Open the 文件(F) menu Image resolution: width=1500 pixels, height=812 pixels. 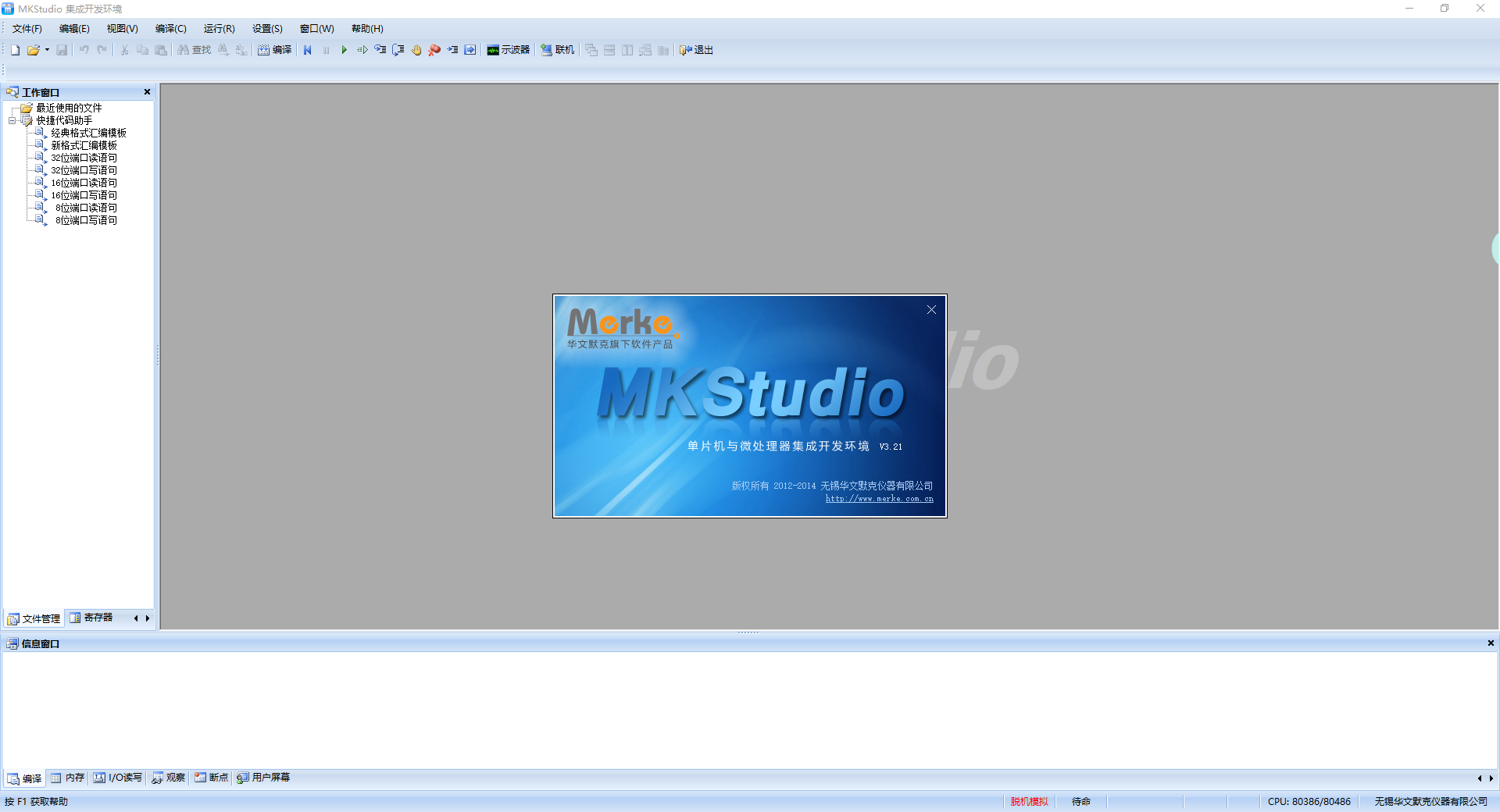[27, 29]
